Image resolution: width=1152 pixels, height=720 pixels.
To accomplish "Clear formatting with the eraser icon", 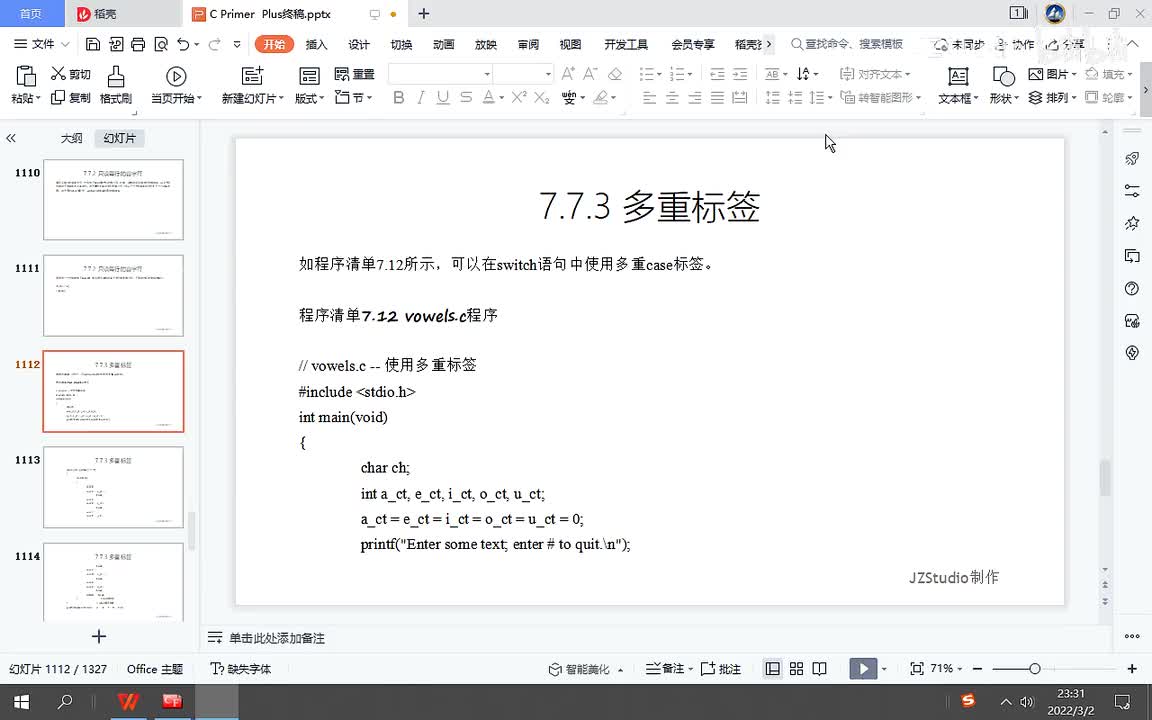I will pyautogui.click(x=615, y=73).
